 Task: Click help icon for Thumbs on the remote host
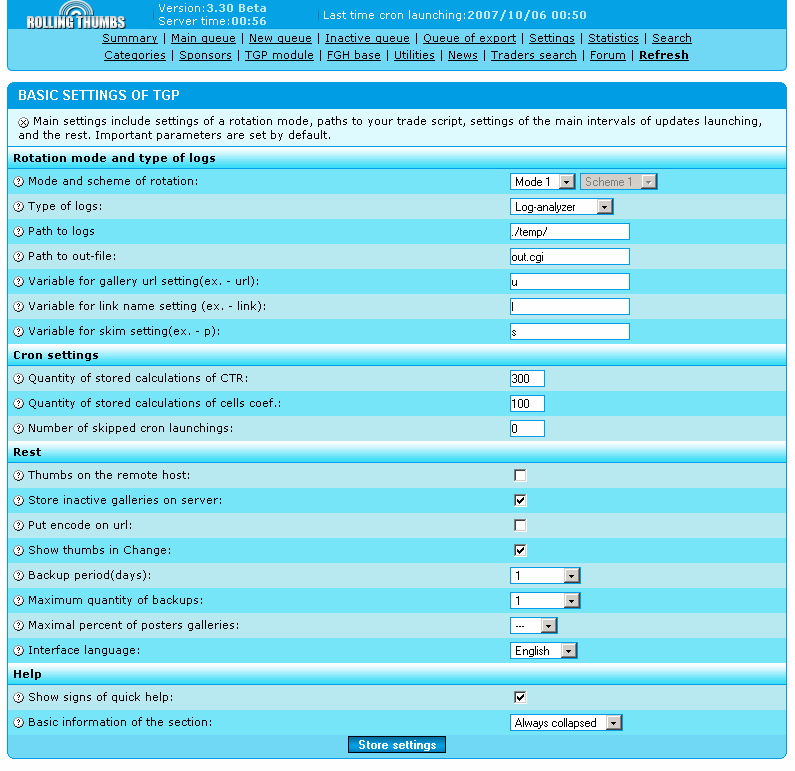(x=19, y=475)
